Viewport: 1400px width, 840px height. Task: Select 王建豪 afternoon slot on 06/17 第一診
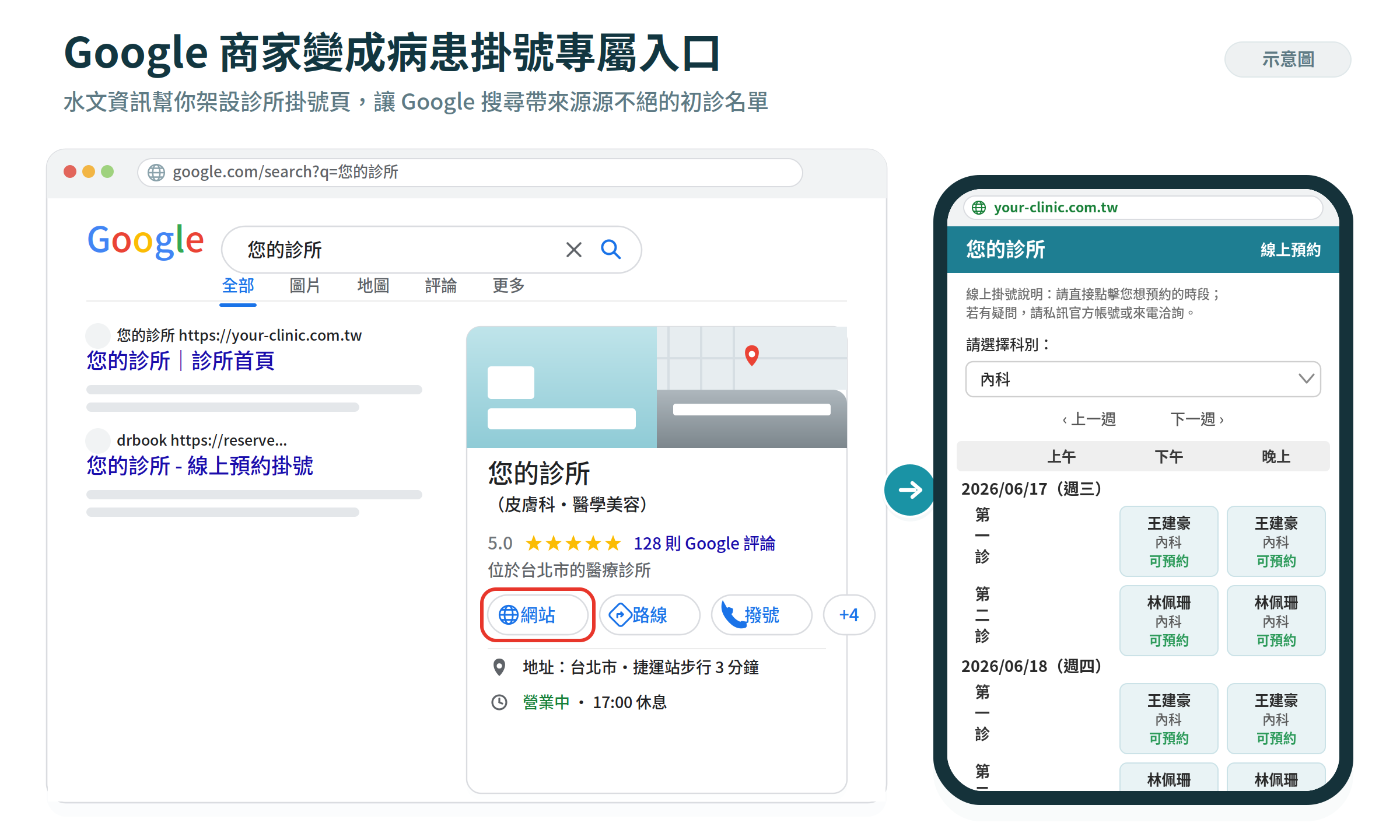(x=1169, y=541)
